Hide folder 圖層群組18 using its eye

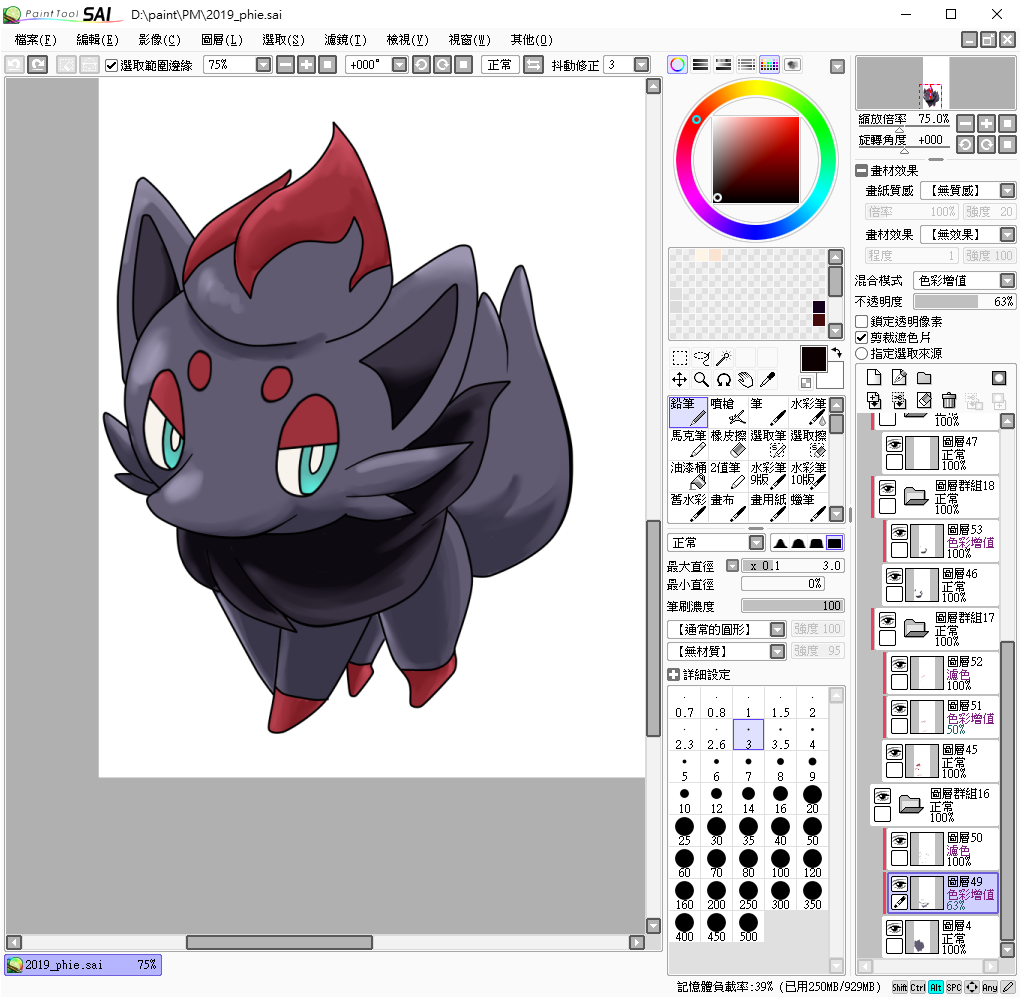pyautogui.click(x=888, y=488)
